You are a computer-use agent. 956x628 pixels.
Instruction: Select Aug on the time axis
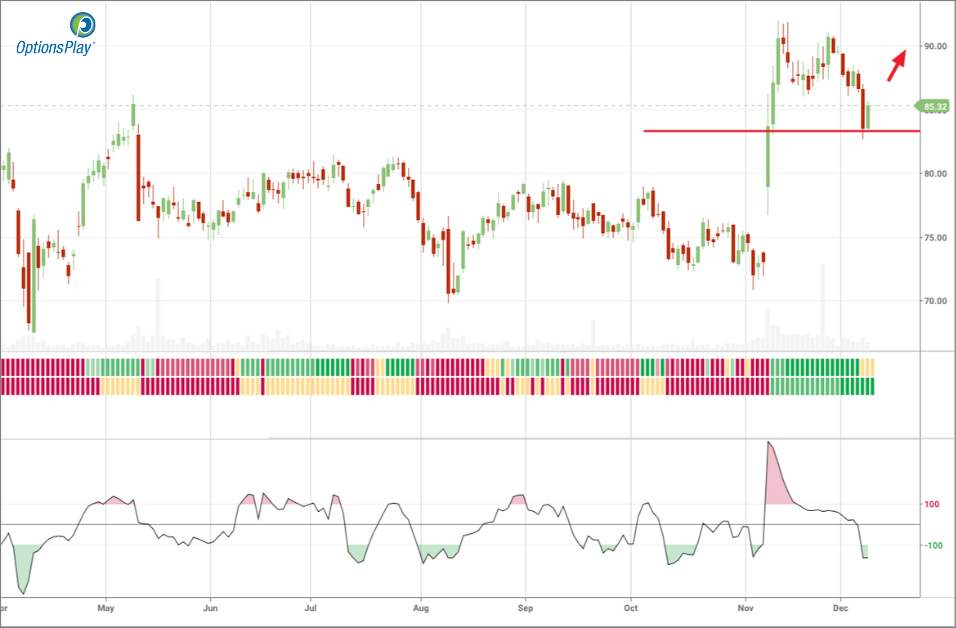coord(421,607)
